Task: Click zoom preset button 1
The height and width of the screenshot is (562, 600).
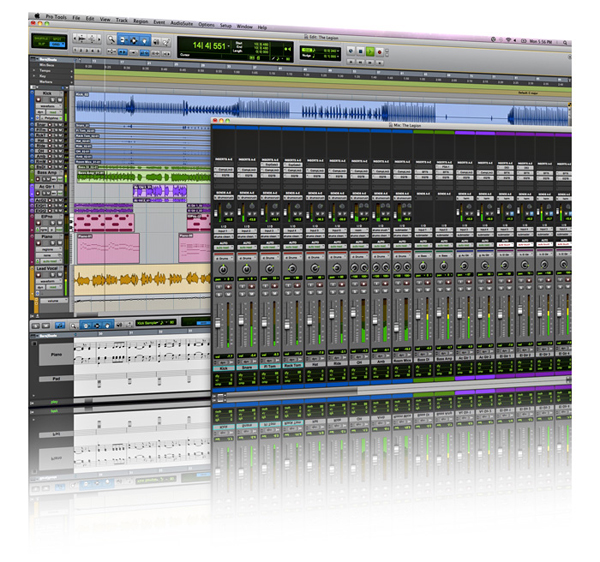Action: pos(76,49)
